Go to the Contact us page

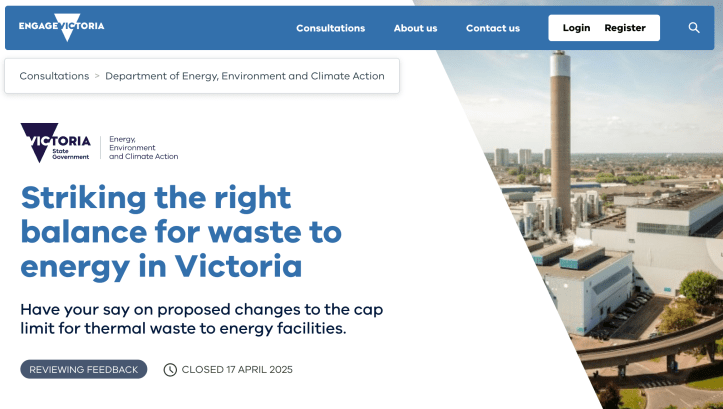click(493, 28)
